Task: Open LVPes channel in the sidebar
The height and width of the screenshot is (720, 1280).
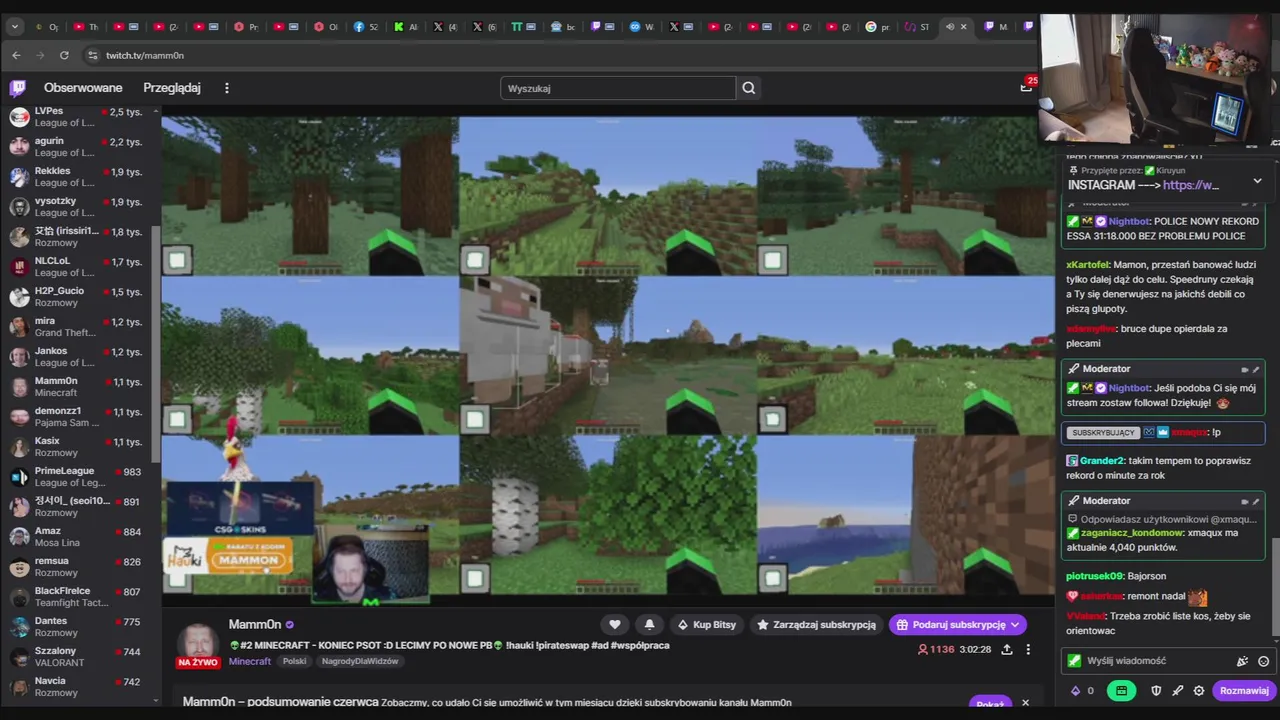Action: [x=80, y=117]
